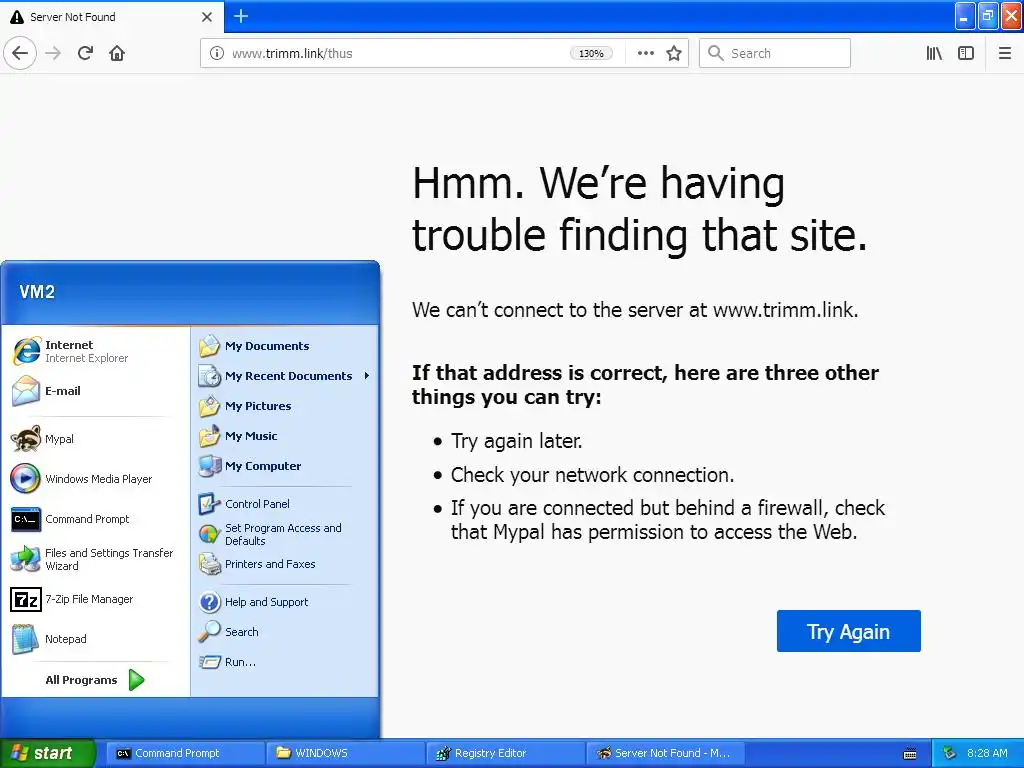Open E-mail from Start menu
Screen dimensions: 1024x768
pyautogui.click(x=95, y=391)
